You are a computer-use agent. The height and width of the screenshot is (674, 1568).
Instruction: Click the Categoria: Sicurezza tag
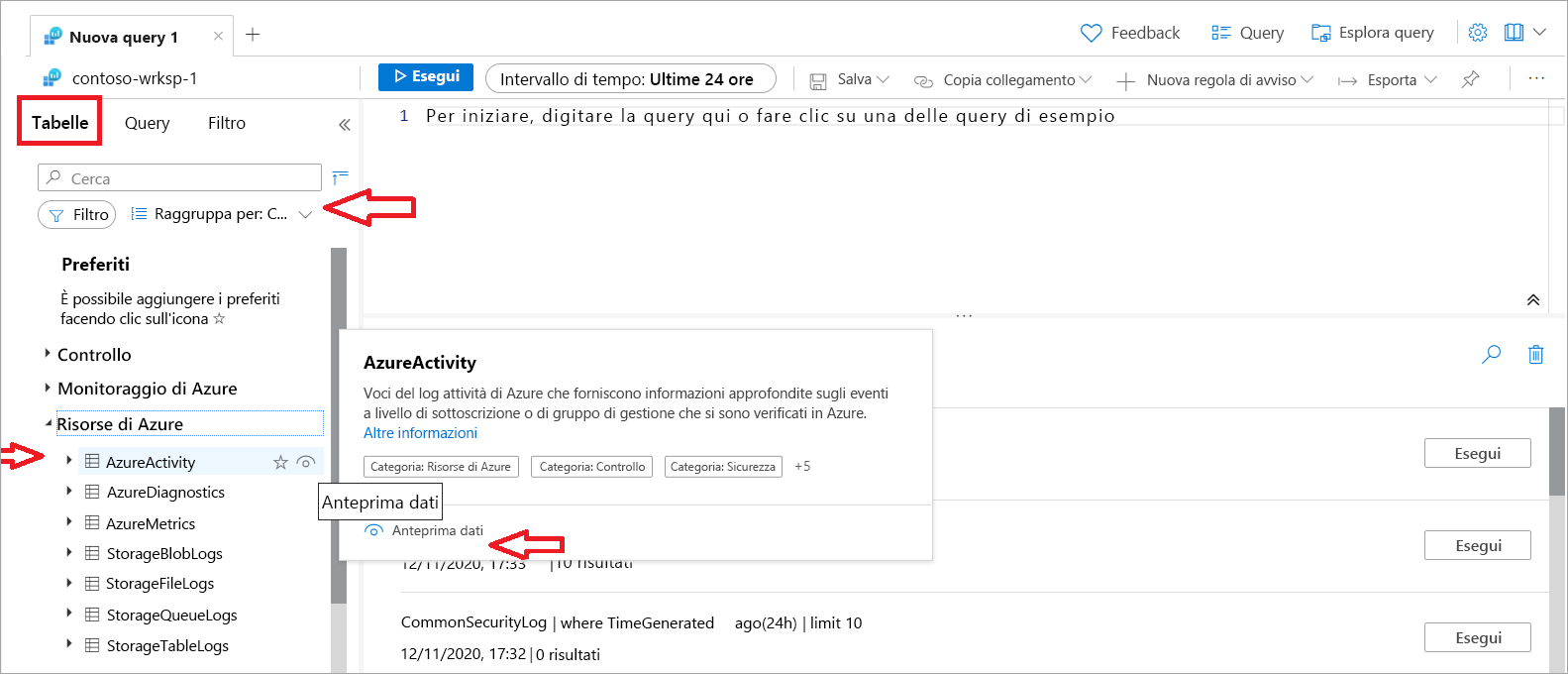pyautogui.click(x=722, y=466)
